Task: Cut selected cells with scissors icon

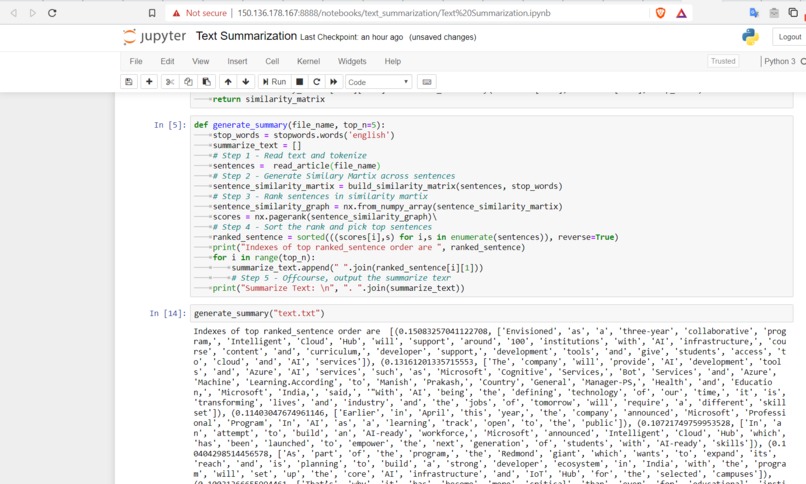Action: tap(170, 82)
